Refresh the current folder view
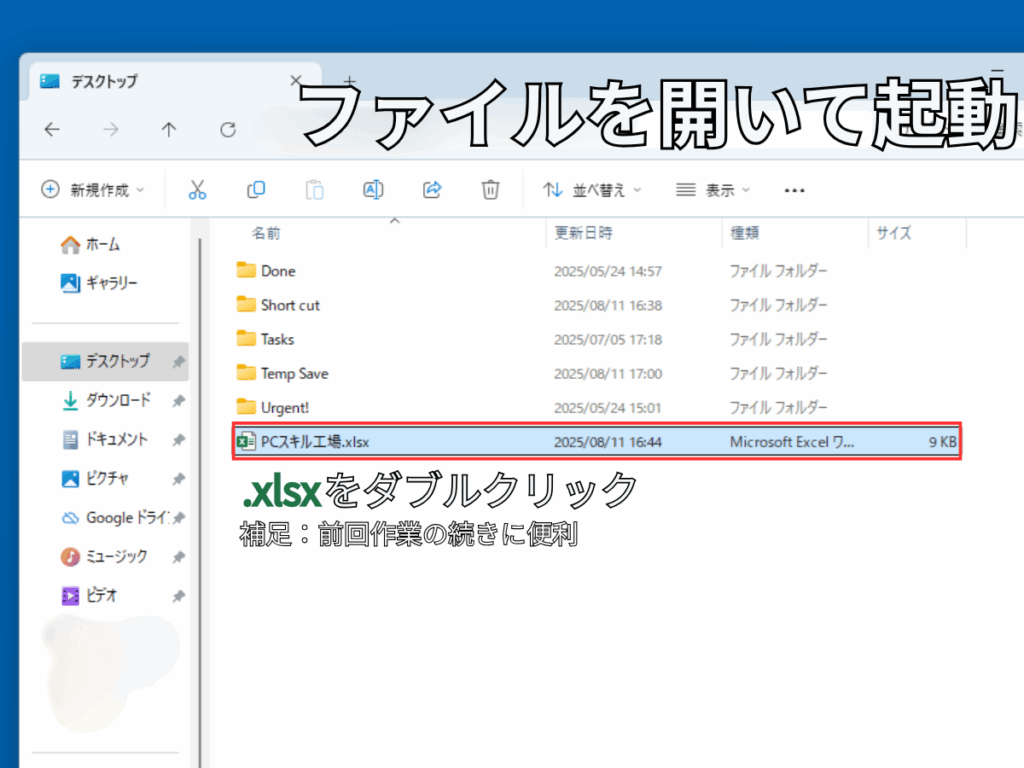Viewport: 1024px width, 768px height. [228, 129]
